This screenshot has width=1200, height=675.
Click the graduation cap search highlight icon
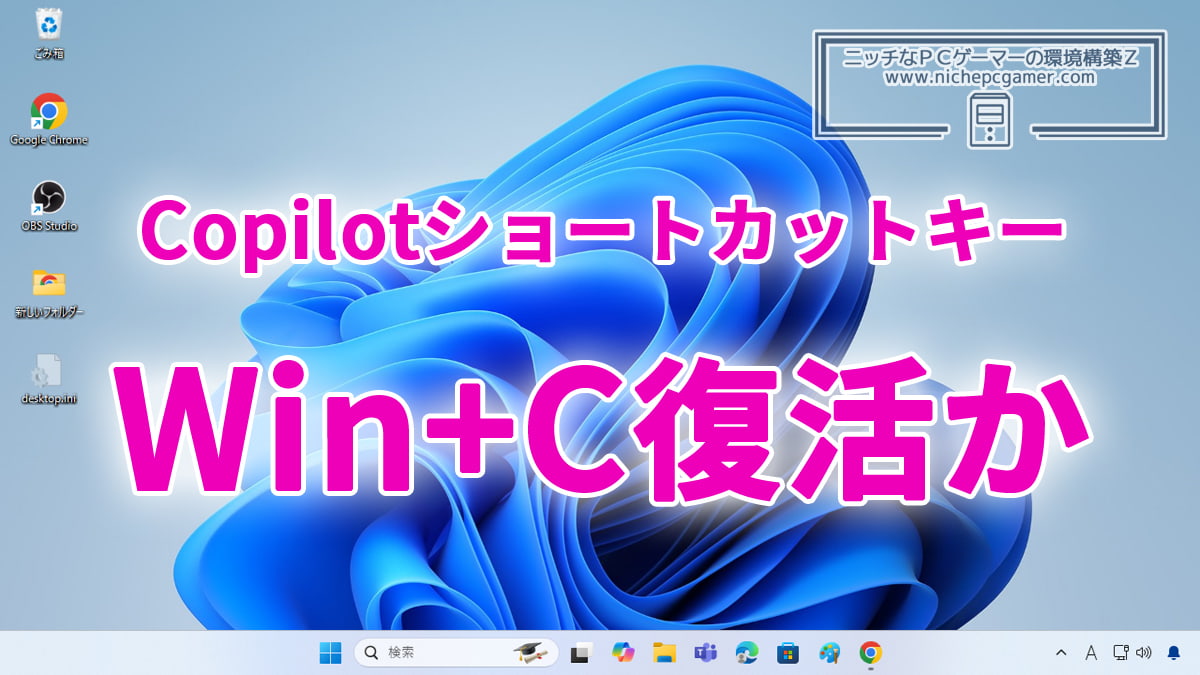pos(530,653)
